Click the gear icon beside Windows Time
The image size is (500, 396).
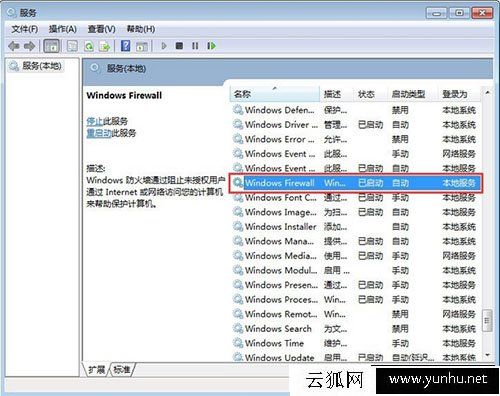(x=238, y=343)
